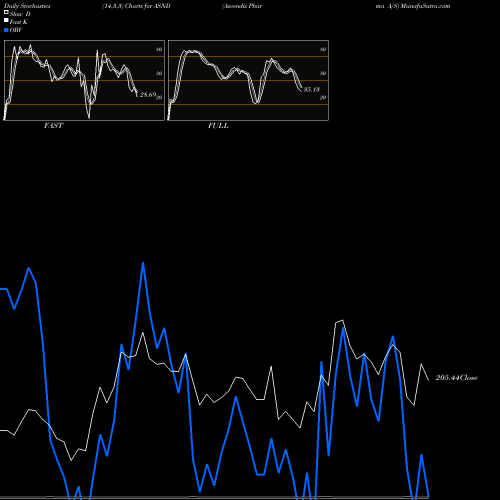Select the 'Daily Stochastics' title text
The width and height of the screenshot is (500, 500).
(x=27, y=6)
